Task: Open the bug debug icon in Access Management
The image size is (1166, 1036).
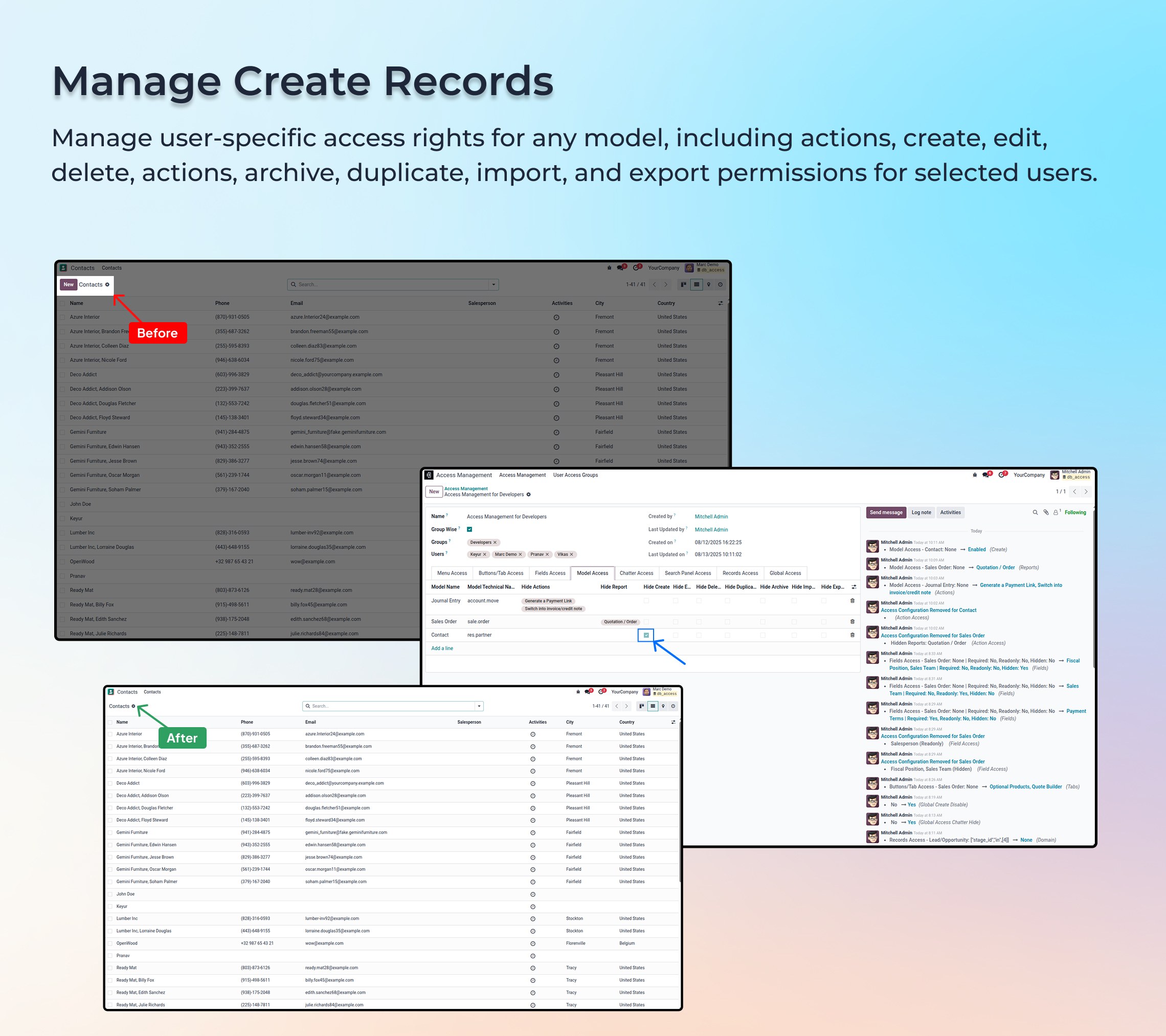Action: pos(974,475)
